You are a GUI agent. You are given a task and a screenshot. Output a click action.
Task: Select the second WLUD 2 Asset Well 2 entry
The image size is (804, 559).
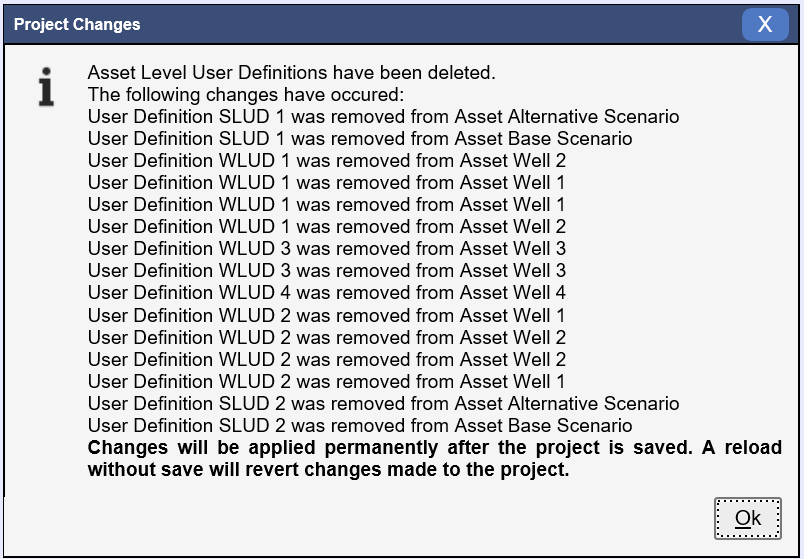point(326,360)
